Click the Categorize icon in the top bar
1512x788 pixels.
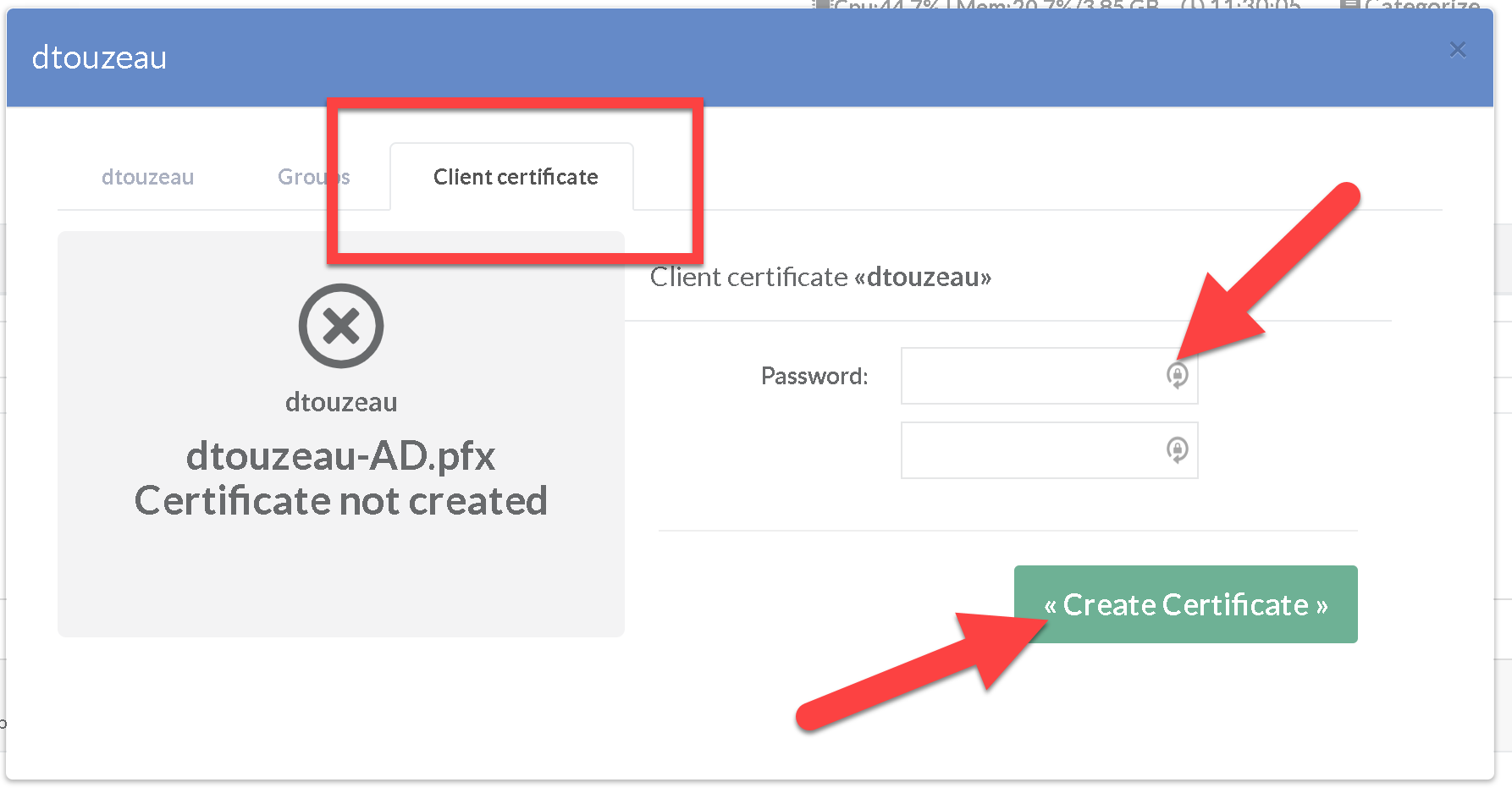[x=1351, y=5]
